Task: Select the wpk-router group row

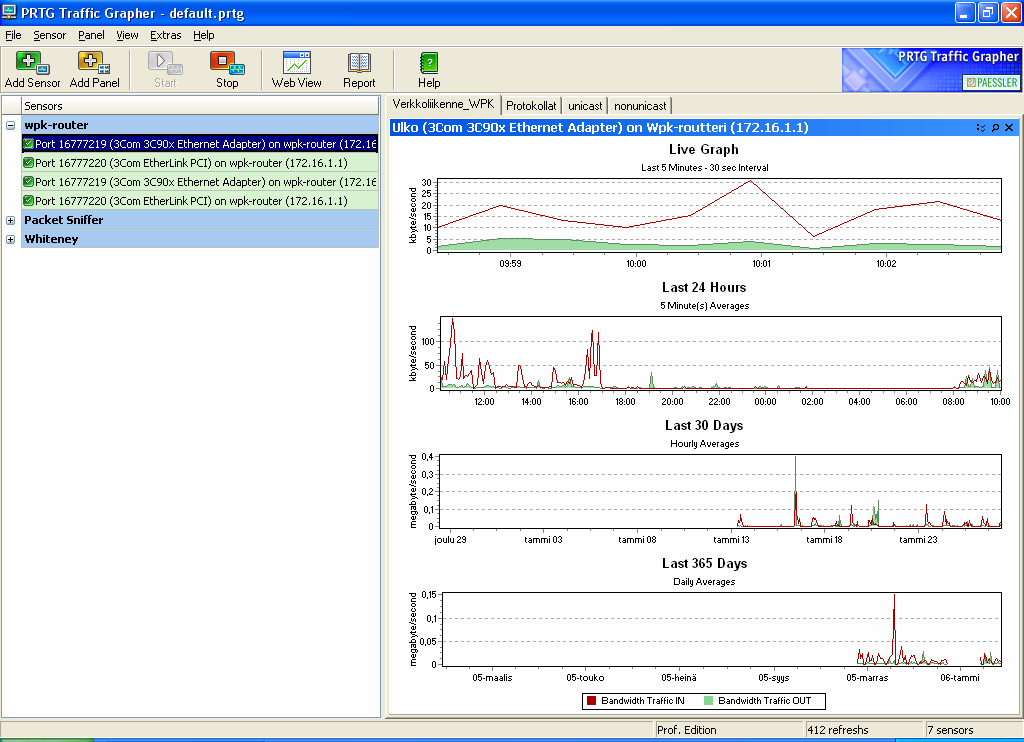Action: click(x=200, y=125)
